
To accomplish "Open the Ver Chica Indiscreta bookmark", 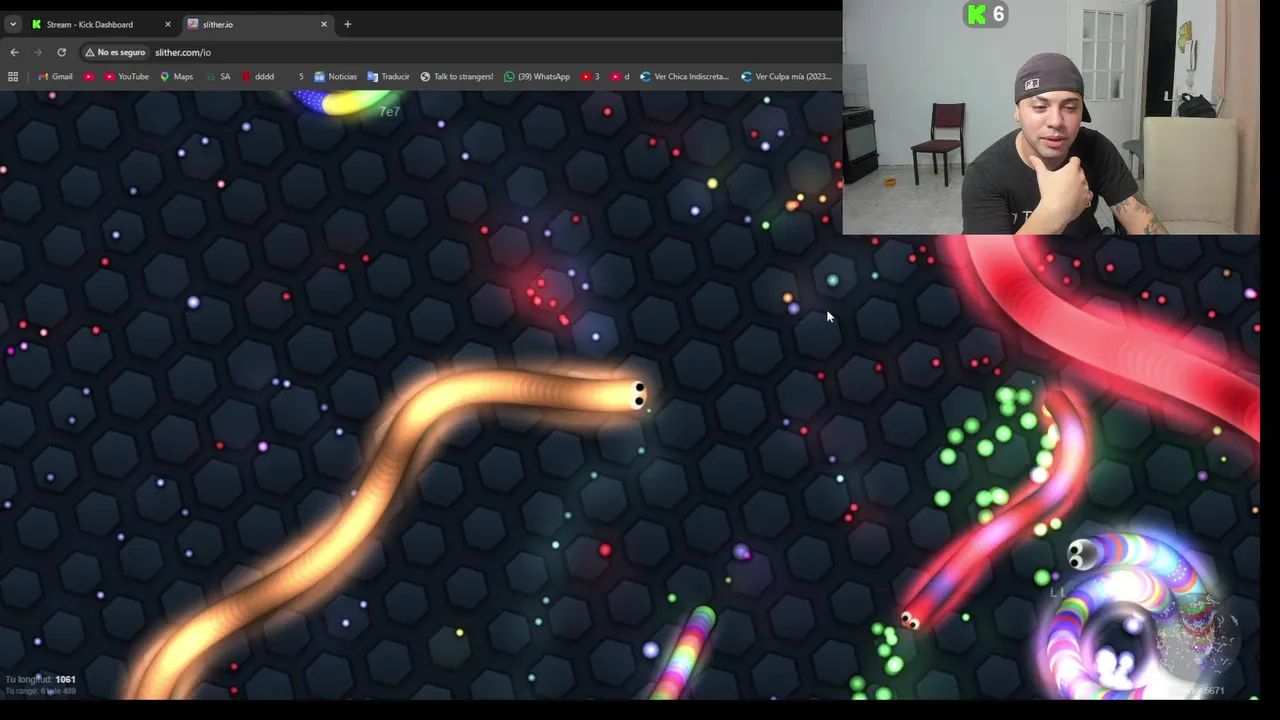I will point(684,76).
